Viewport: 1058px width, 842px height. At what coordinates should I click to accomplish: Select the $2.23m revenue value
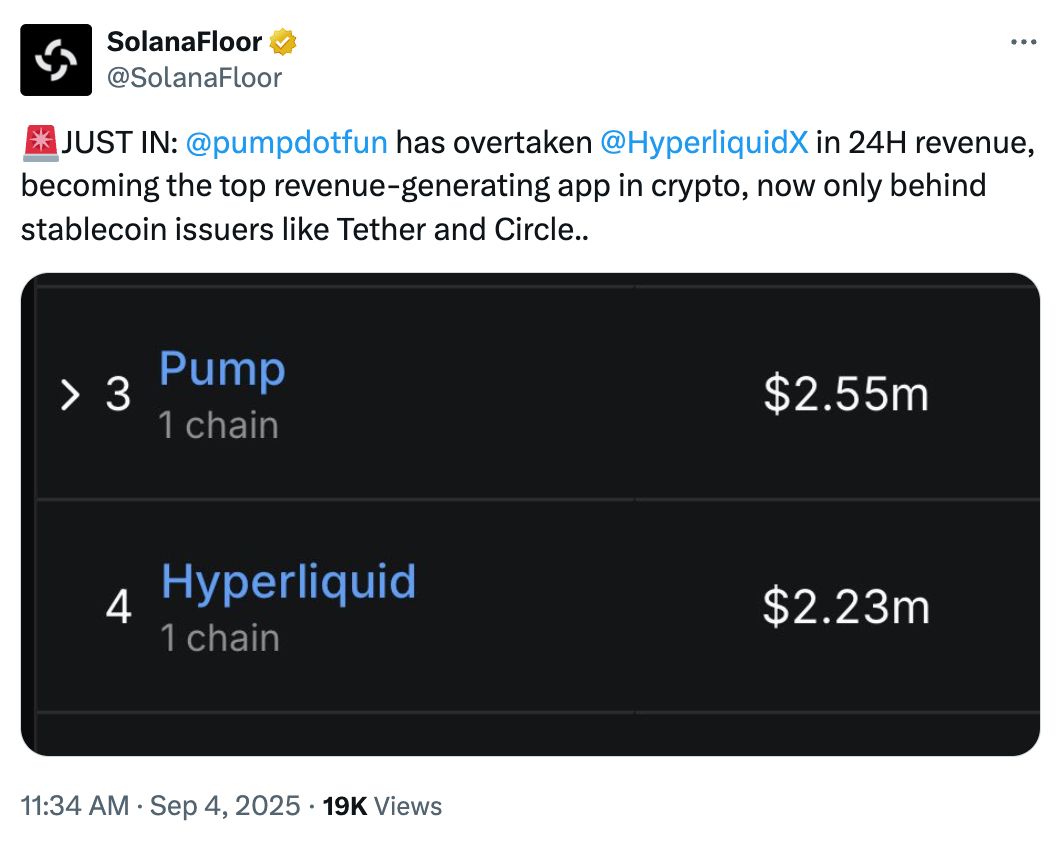[846, 607]
